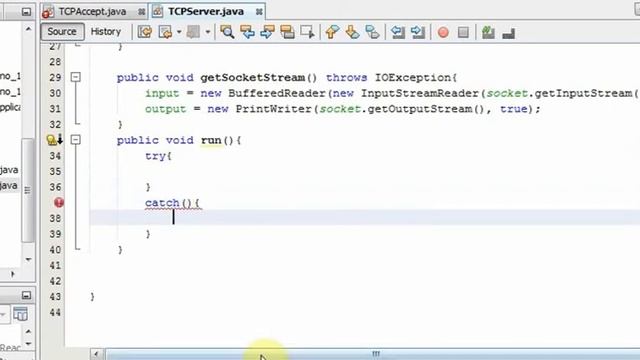
Task: Open the Back history dropdown arrow
Action: tap(179, 32)
